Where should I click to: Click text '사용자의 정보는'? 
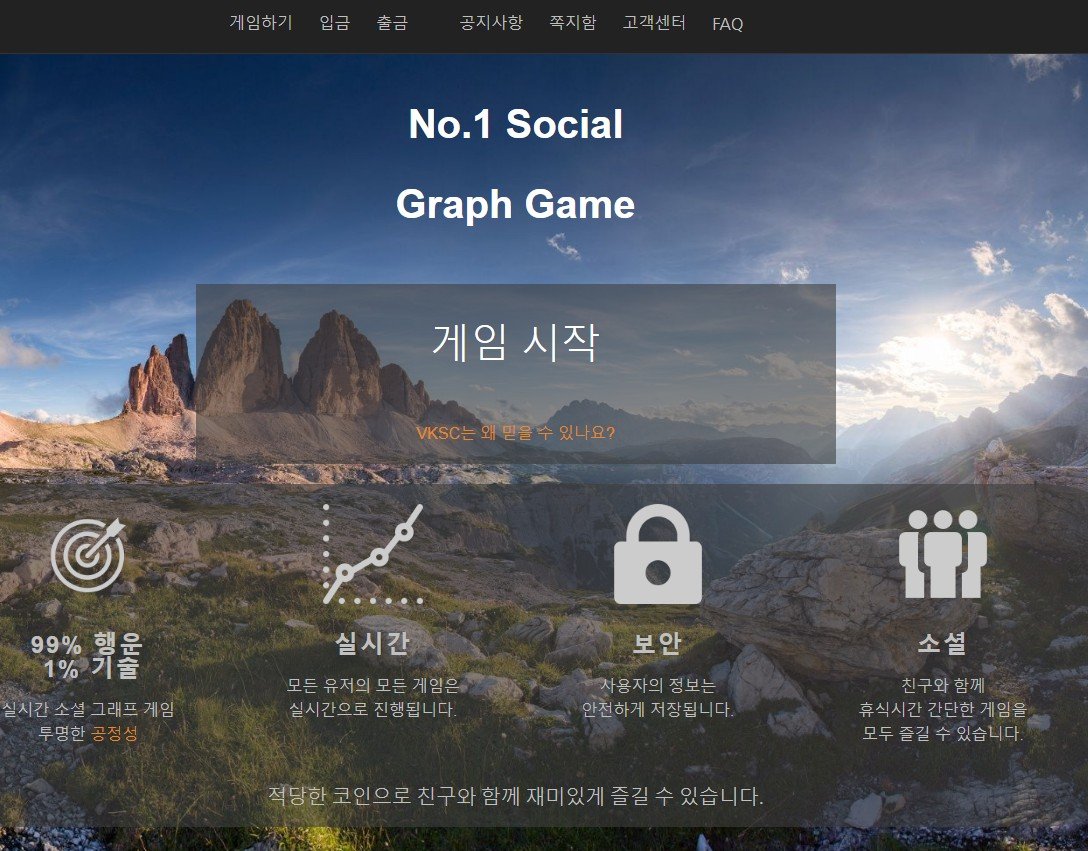658,686
